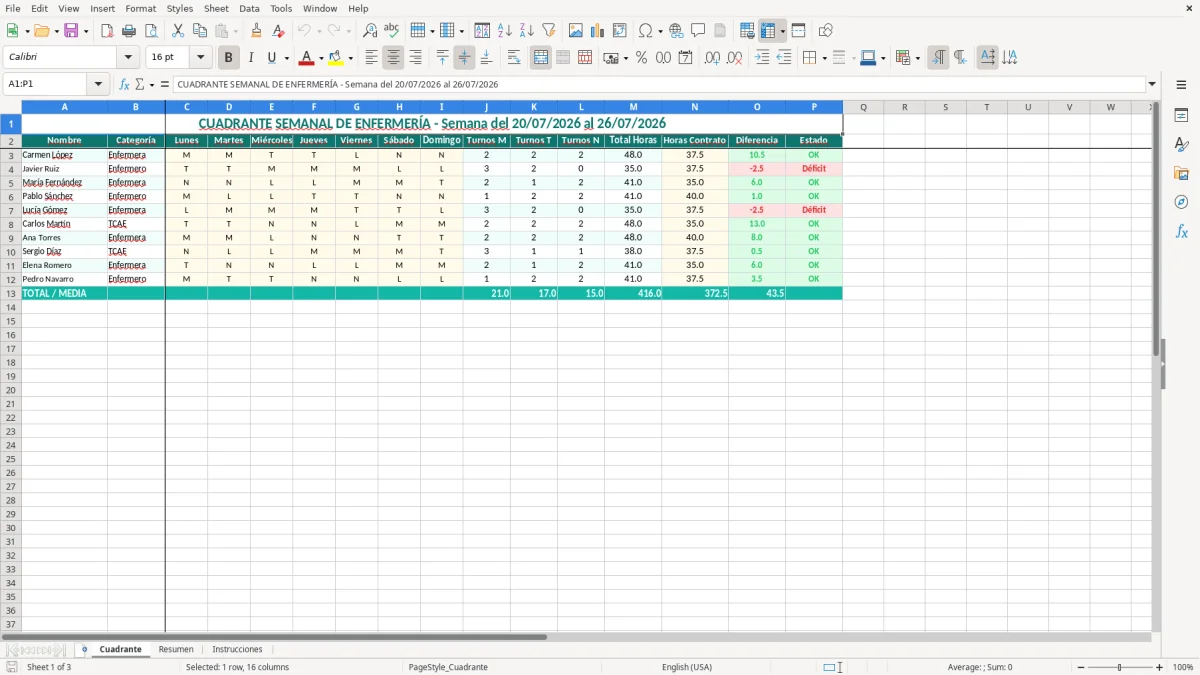
Task: Add a decimal place icon
Action: (x=712, y=58)
